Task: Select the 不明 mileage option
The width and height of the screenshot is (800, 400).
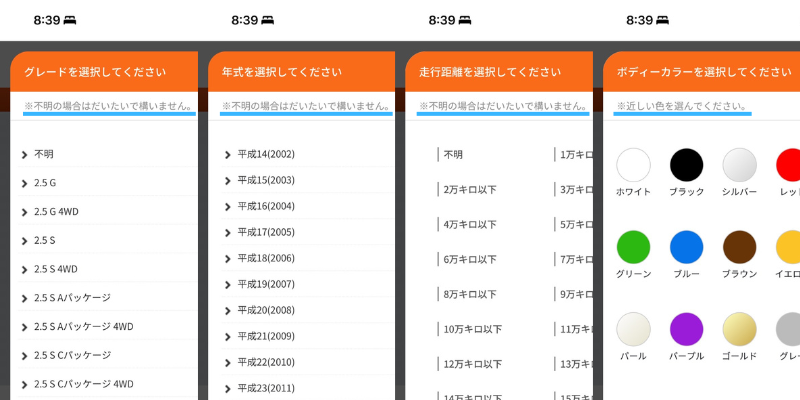Action: click(454, 154)
